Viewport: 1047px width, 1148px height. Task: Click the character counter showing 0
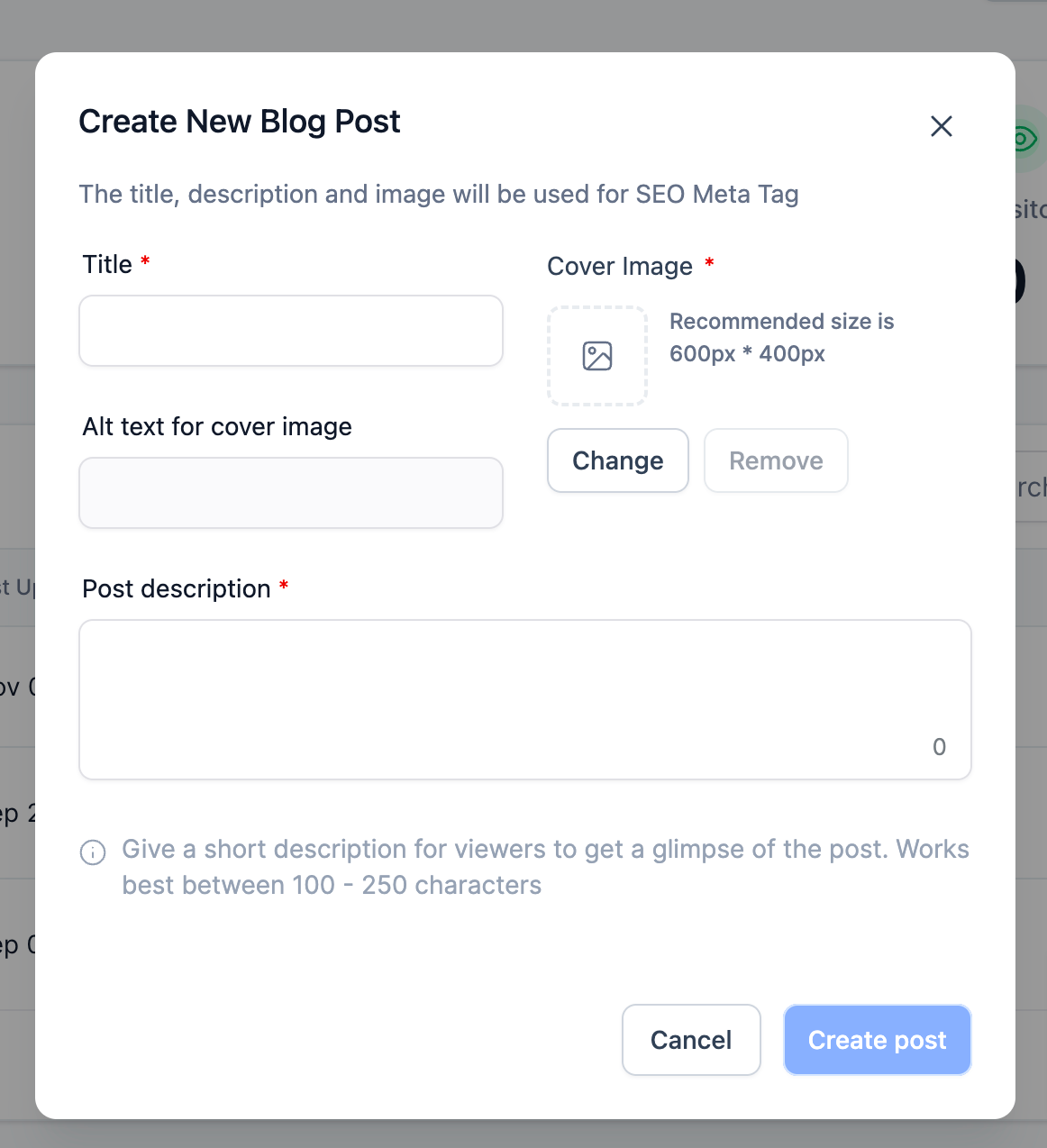pyautogui.click(x=939, y=747)
